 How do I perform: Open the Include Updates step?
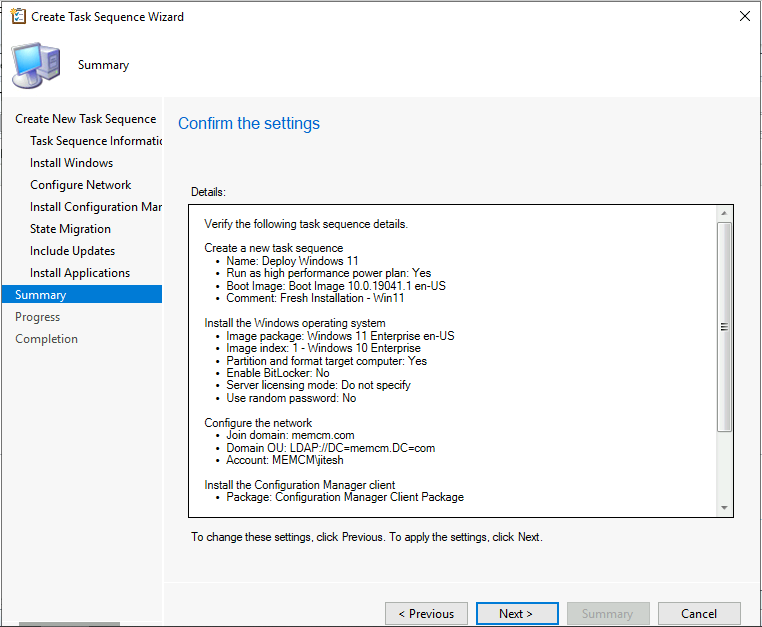pyautogui.click(x=72, y=251)
